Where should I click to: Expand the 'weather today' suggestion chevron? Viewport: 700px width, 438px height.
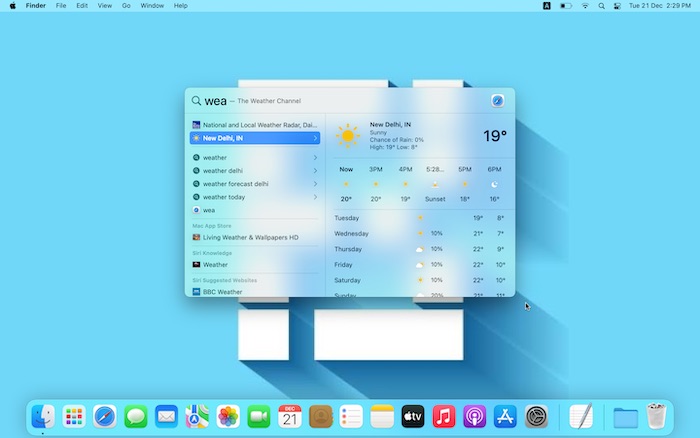pyautogui.click(x=315, y=197)
